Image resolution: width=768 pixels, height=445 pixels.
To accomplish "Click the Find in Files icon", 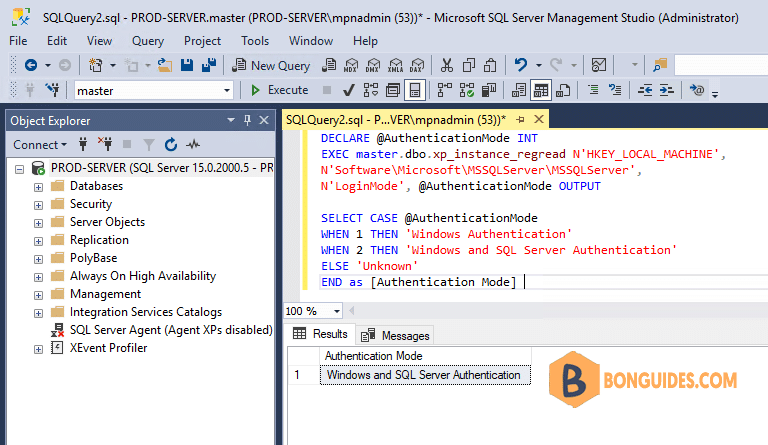I will [x=660, y=65].
